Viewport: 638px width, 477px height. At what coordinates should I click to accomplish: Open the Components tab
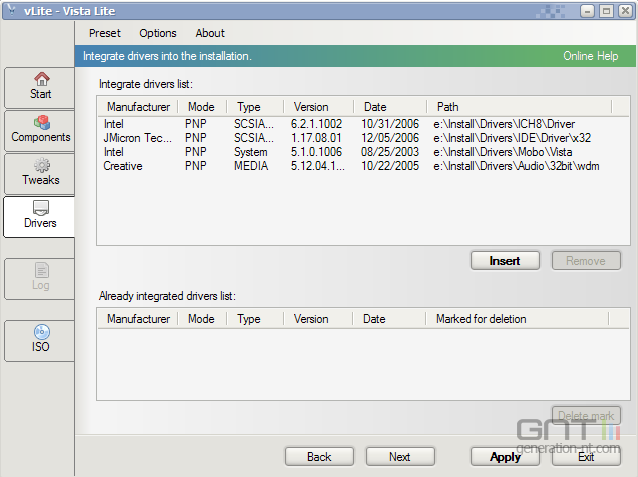(39, 131)
